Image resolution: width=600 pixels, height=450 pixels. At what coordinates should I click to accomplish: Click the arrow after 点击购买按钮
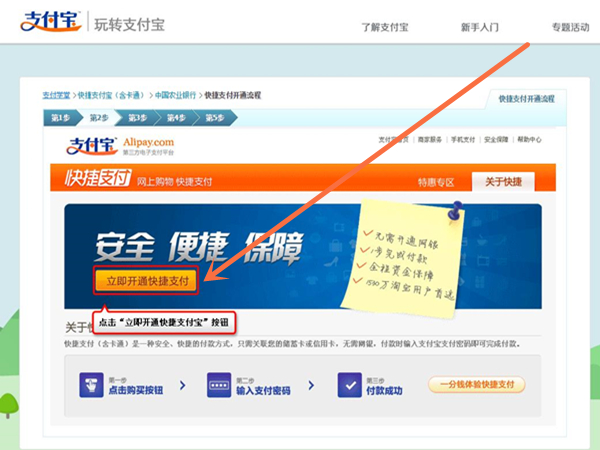tap(183, 385)
